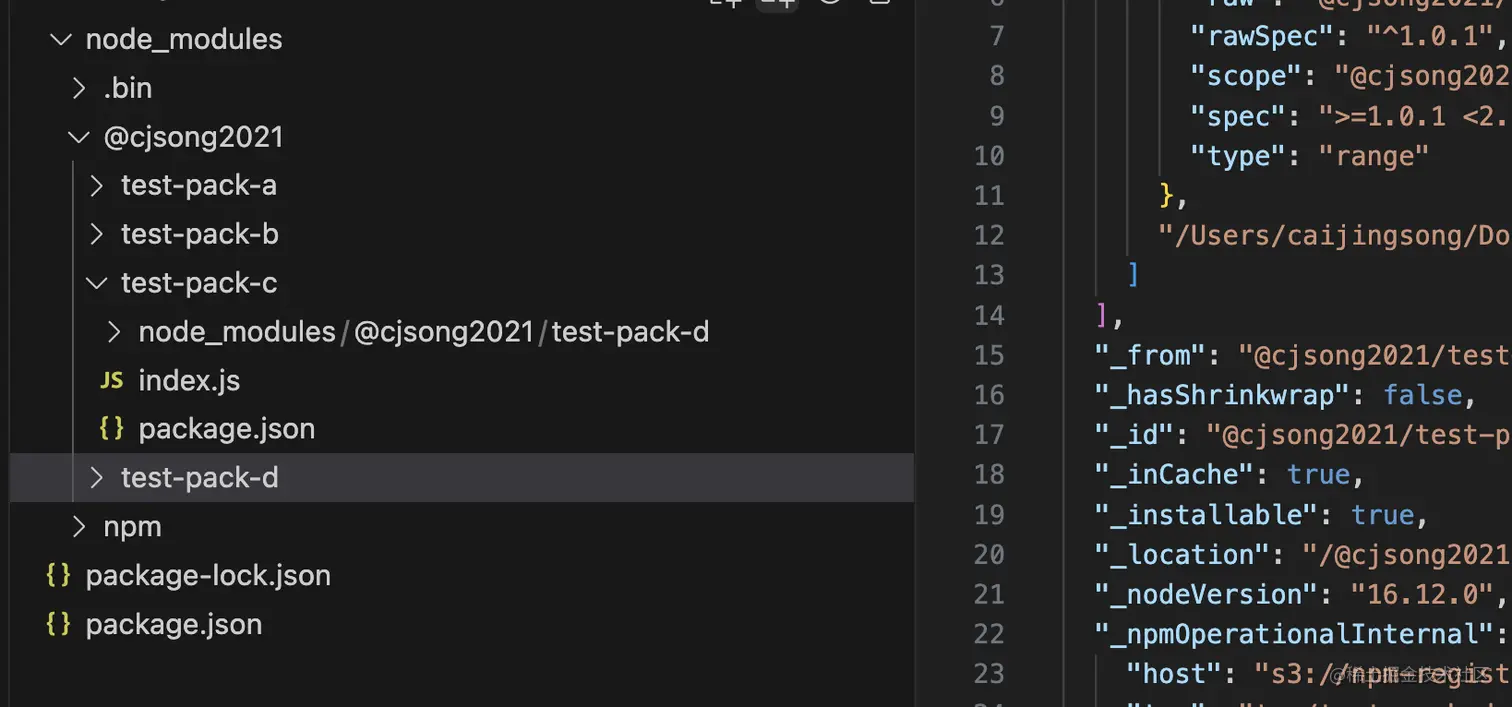Click the nested @cjsong2021 compact path segment
Screen dimensions: 1512x707
pyautogui.click(x=444, y=332)
